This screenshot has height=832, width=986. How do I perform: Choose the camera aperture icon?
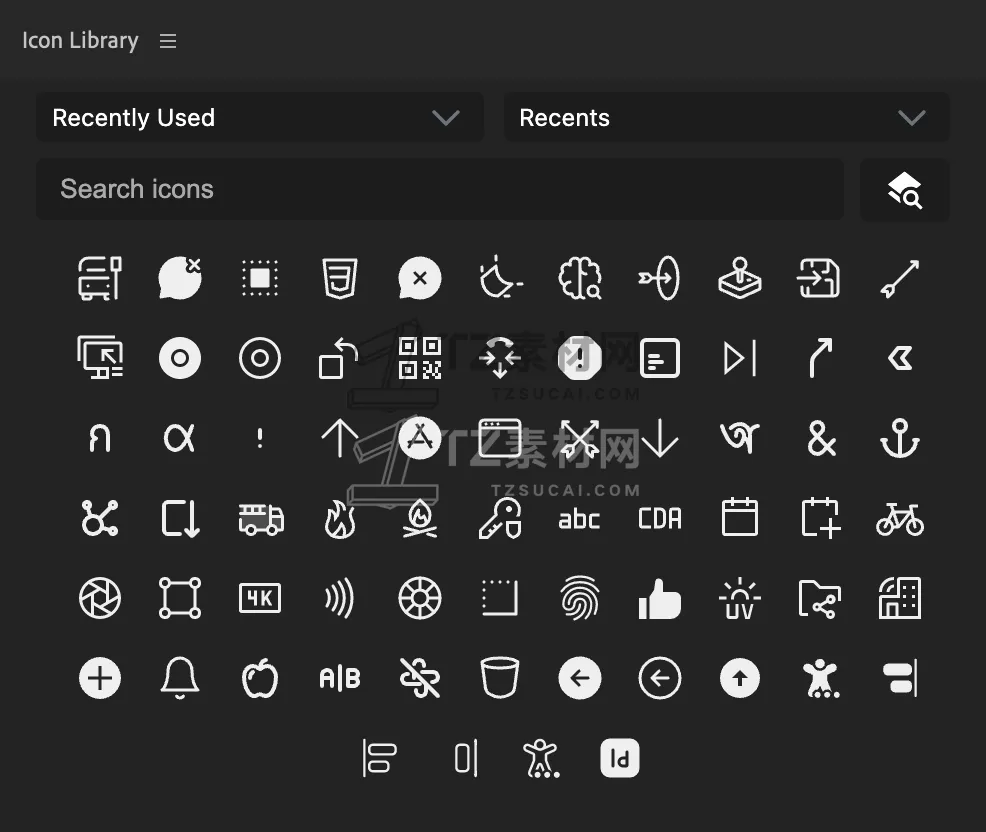tap(100, 599)
